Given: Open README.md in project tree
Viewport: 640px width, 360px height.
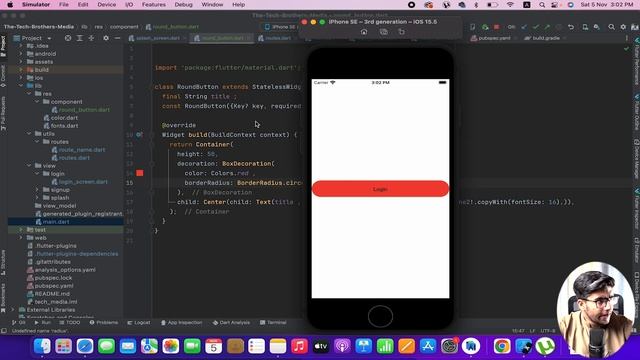Looking at the screenshot, I should pyautogui.click(x=48, y=294).
